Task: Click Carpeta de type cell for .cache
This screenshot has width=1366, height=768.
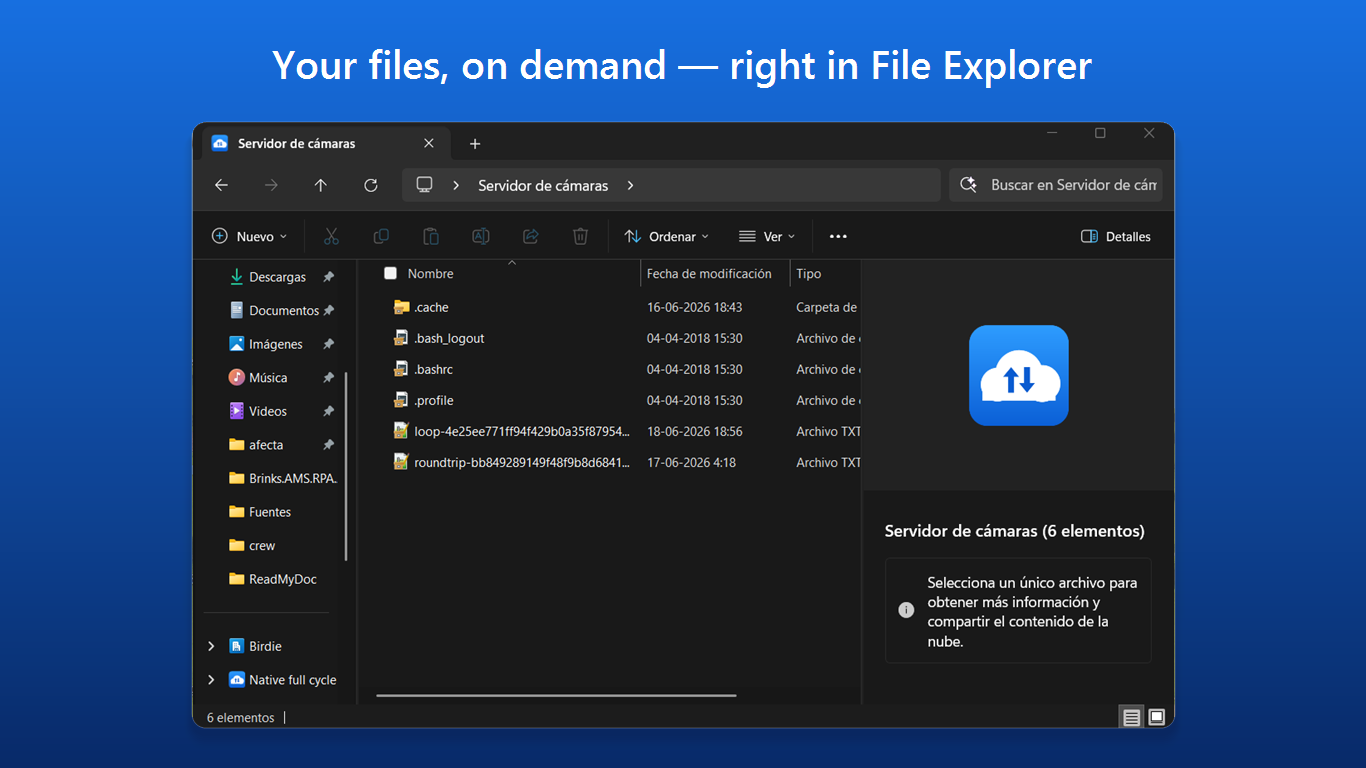Action: [827, 307]
